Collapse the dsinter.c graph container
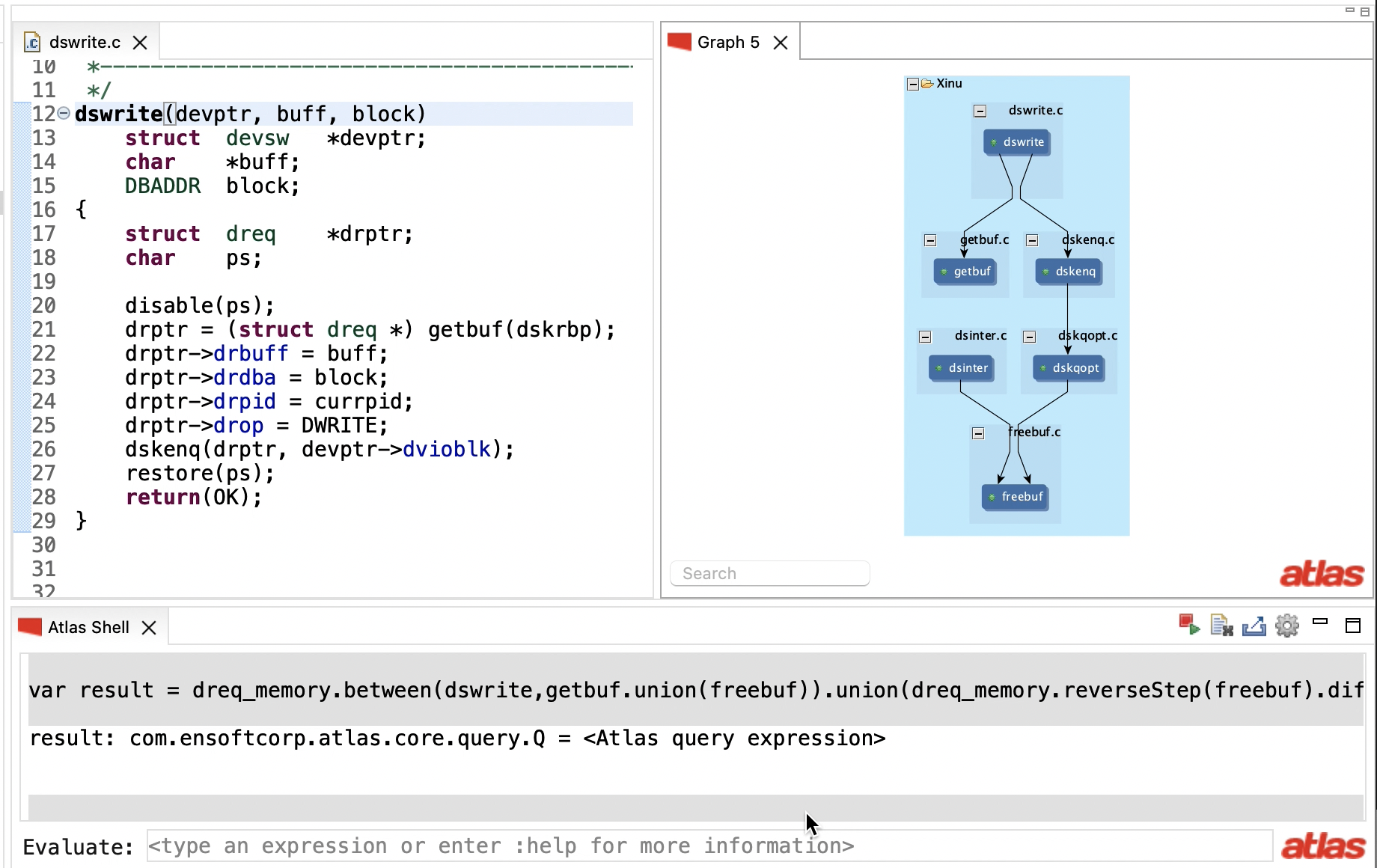 coord(925,337)
